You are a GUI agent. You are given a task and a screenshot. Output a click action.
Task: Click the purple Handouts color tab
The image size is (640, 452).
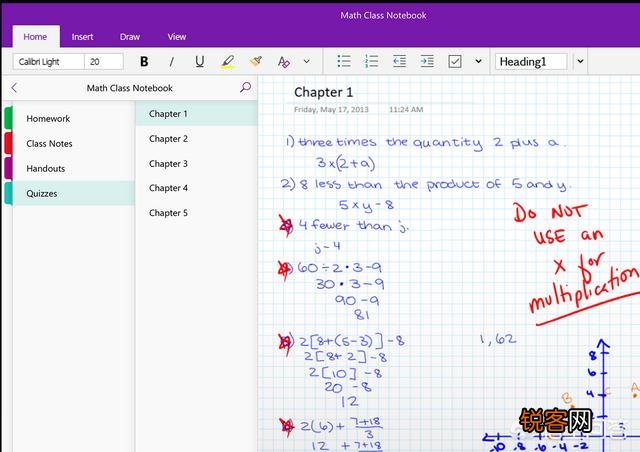(8, 168)
